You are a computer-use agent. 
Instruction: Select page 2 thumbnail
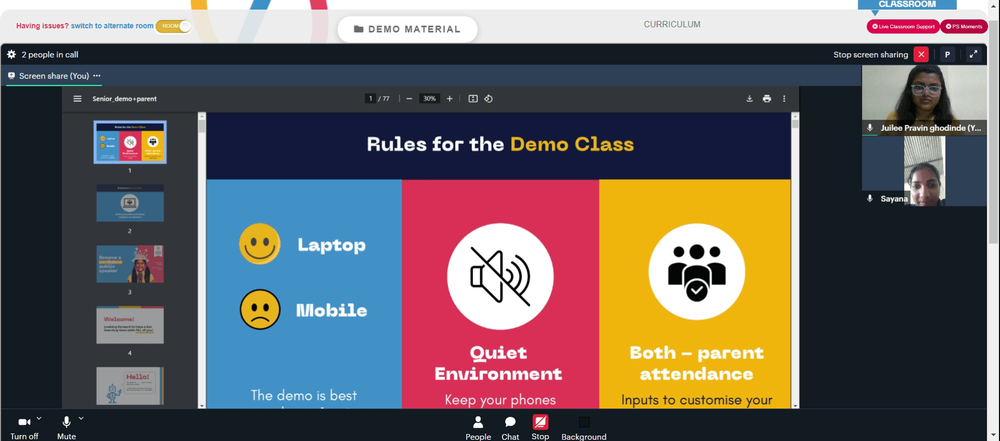pos(130,203)
